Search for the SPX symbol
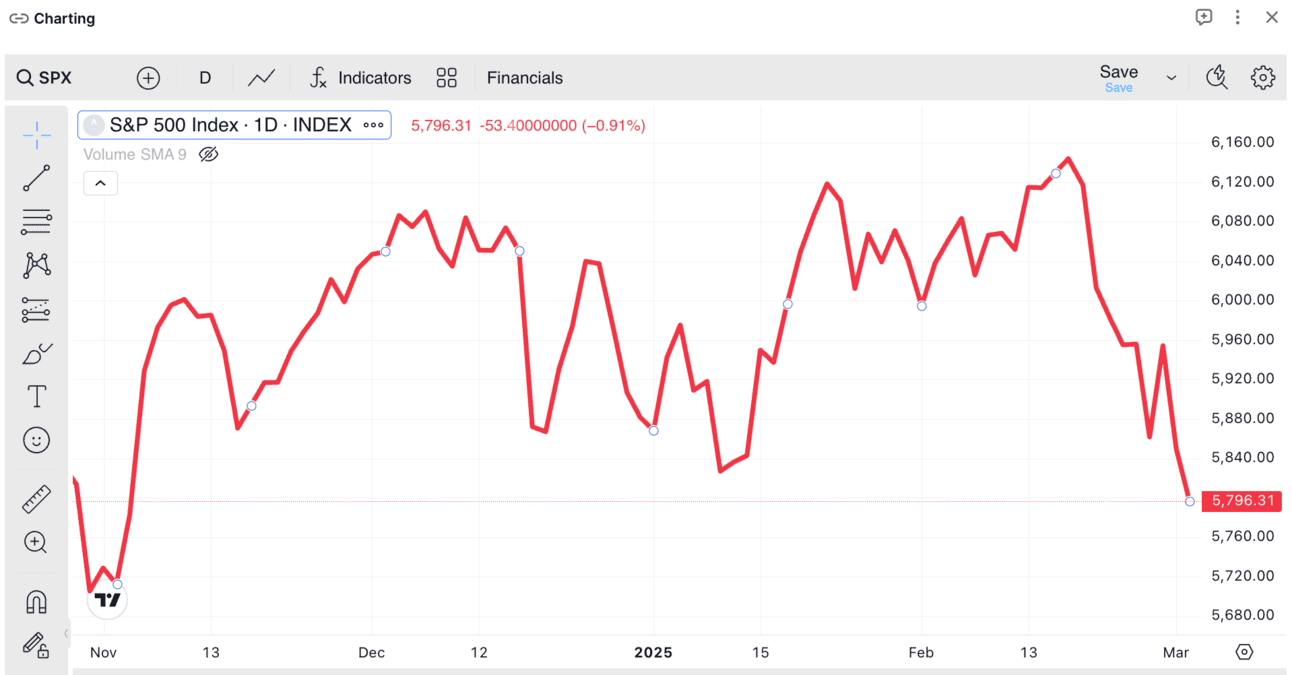The image size is (1292, 675). (45, 78)
